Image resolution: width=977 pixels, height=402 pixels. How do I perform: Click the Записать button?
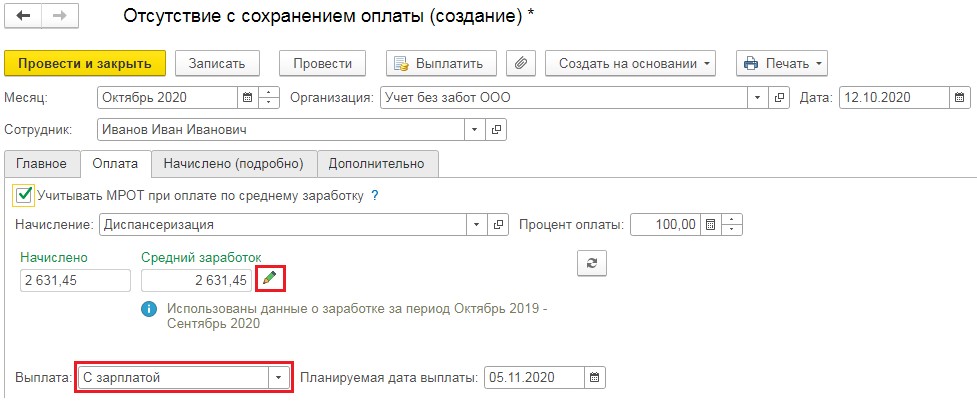click(217, 64)
